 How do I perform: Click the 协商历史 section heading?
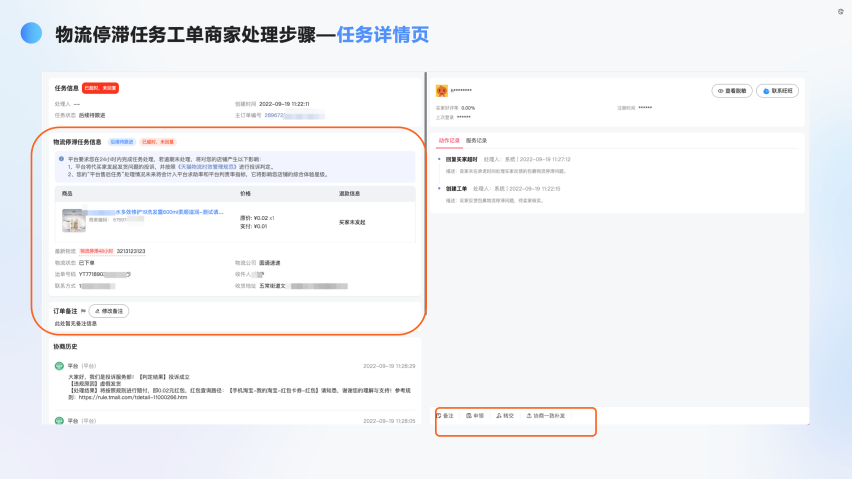[65, 346]
